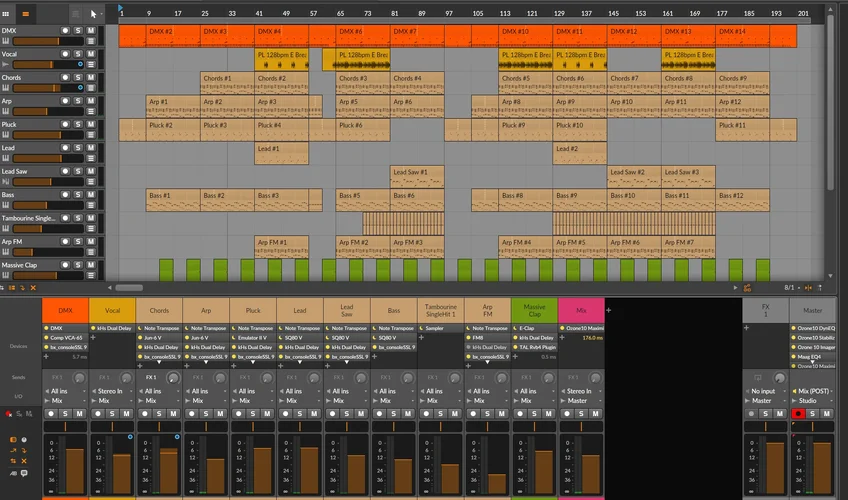Click the add track plus icon beside Mix
This screenshot has width=848, height=500.
click(608, 311)
